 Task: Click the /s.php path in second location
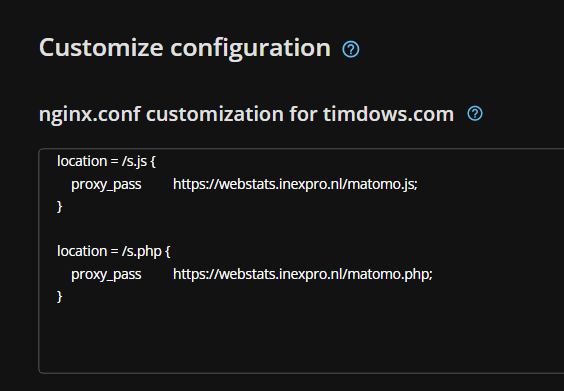click(141, 251)
